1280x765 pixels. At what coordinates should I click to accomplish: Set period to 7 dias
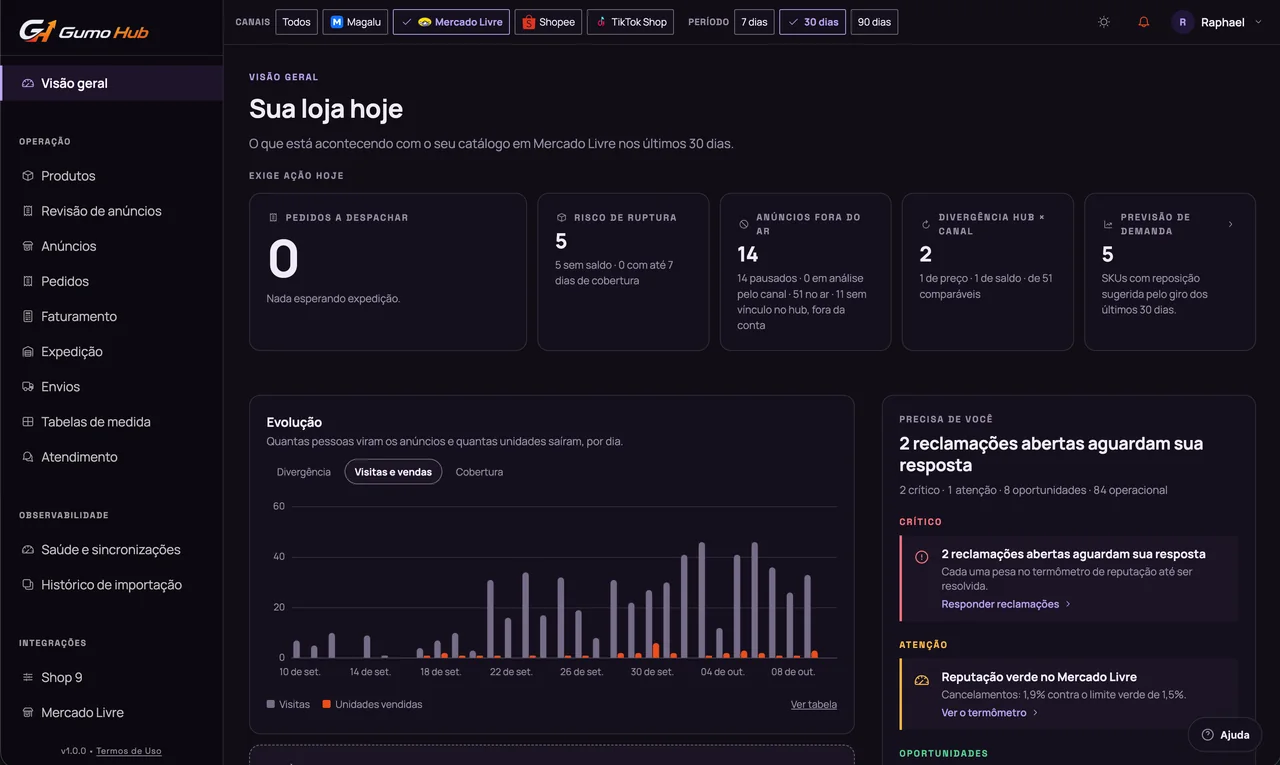coord(754,22)
